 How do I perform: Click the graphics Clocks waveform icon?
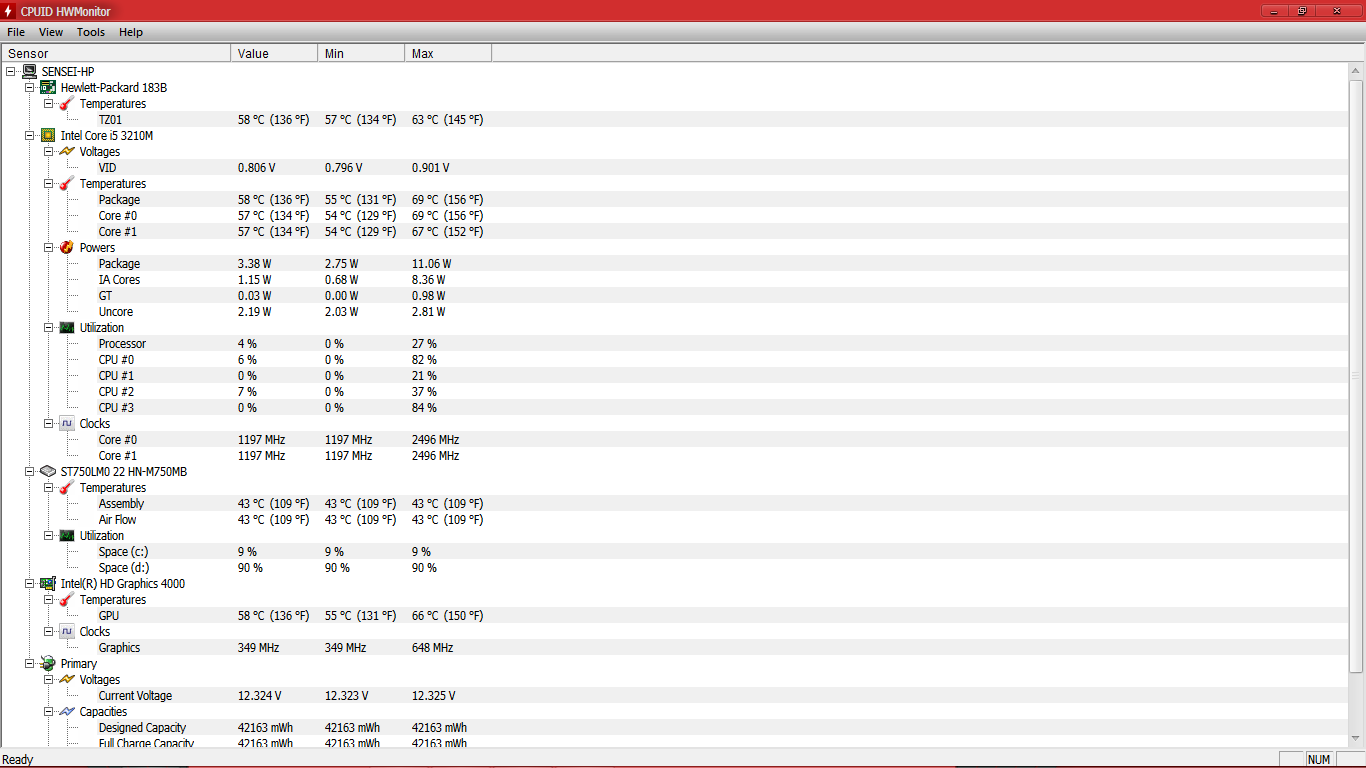click(67, 632)
